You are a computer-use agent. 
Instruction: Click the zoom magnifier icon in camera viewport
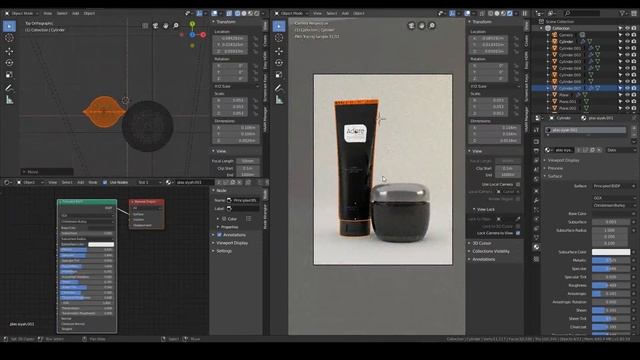432,26
